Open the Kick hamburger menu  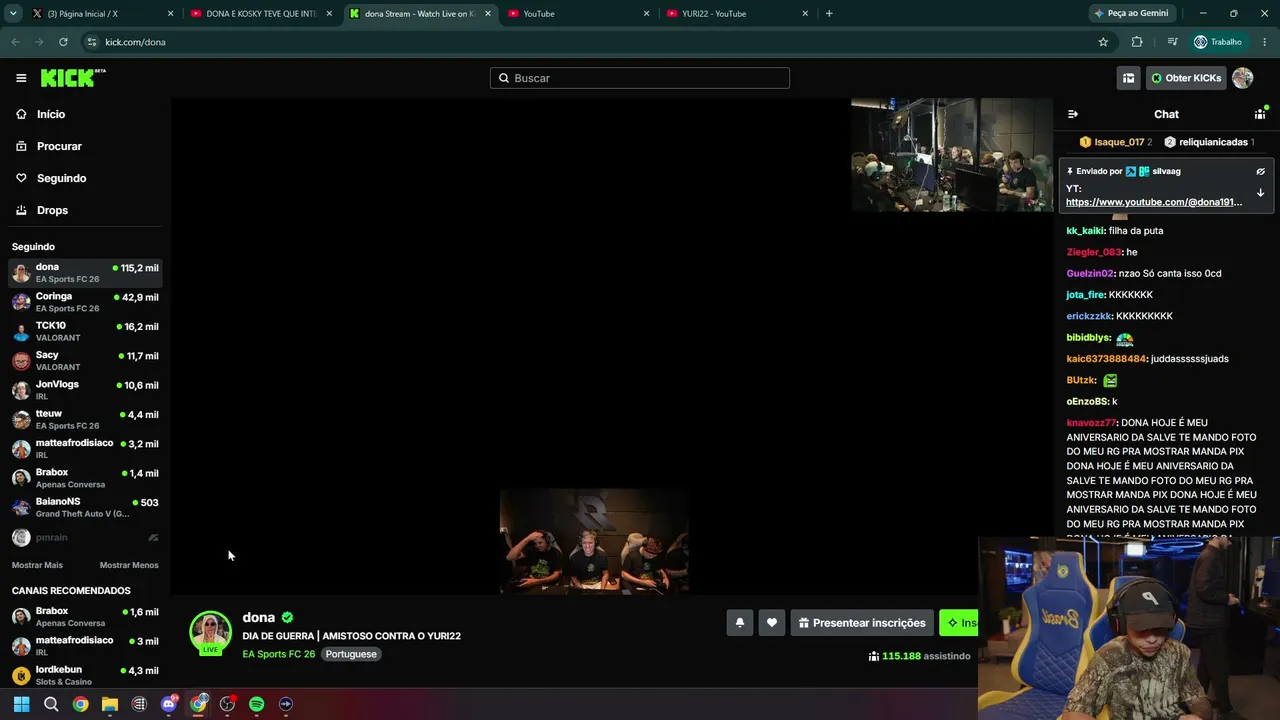coord(21,78)
